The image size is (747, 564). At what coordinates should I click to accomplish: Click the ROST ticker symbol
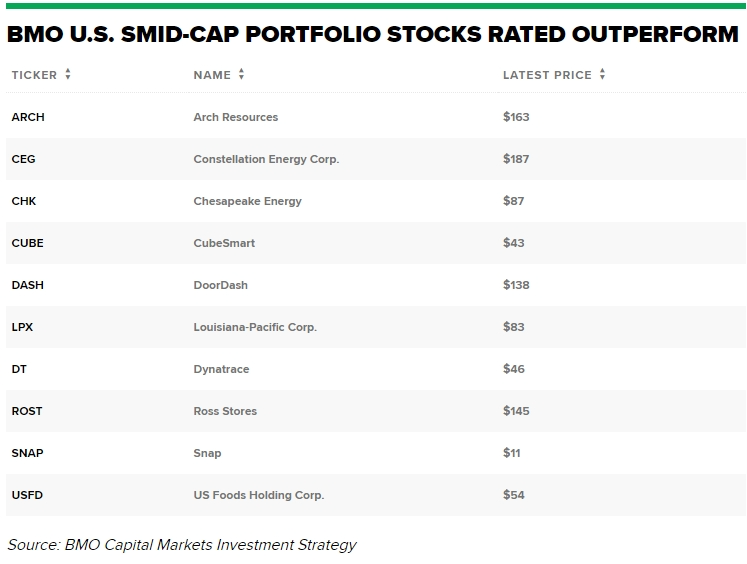point(27,411)
